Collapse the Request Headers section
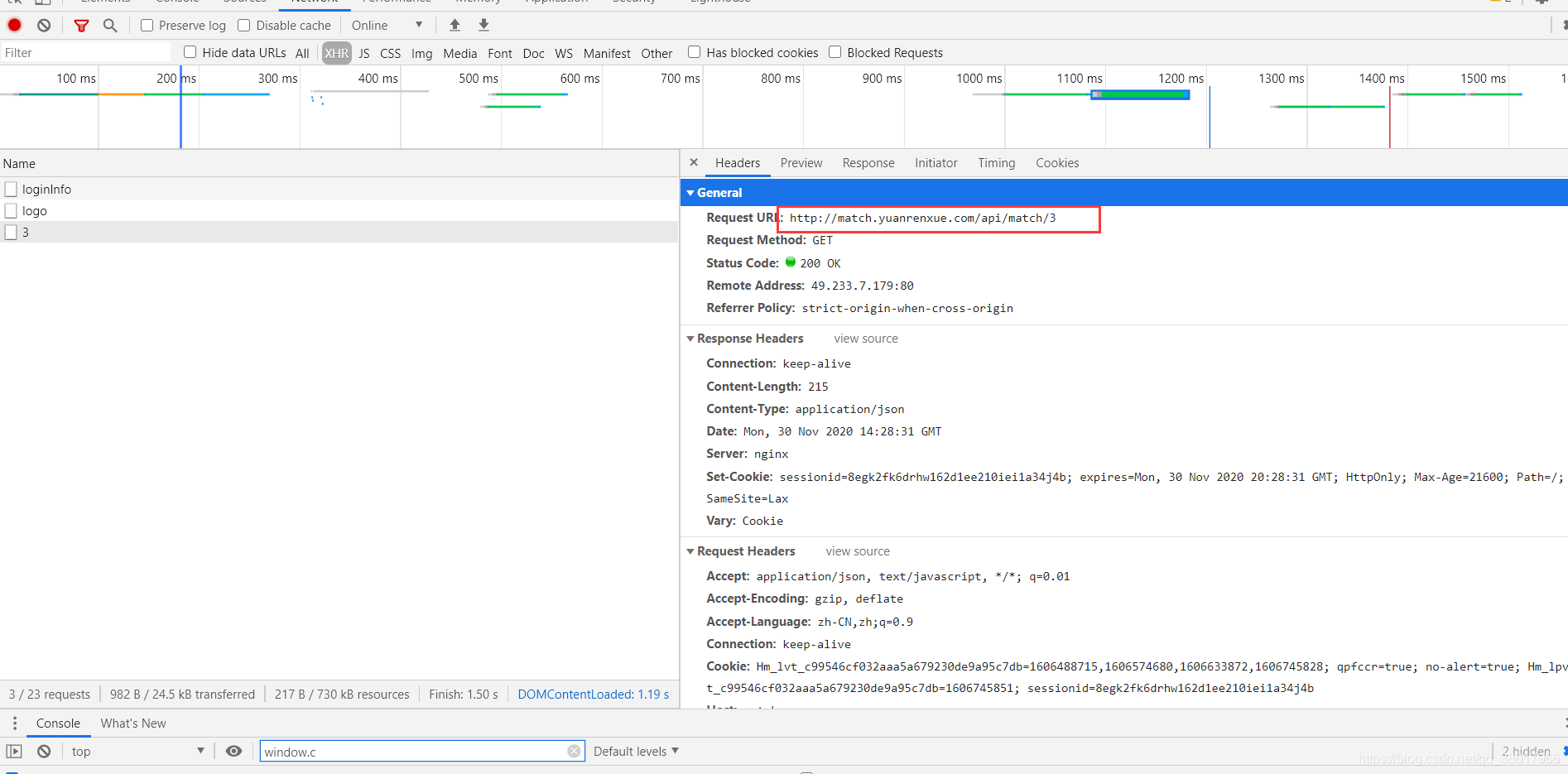Image resolution: width=1568 pixels, height=774 pixels. [x=690, y=551]
